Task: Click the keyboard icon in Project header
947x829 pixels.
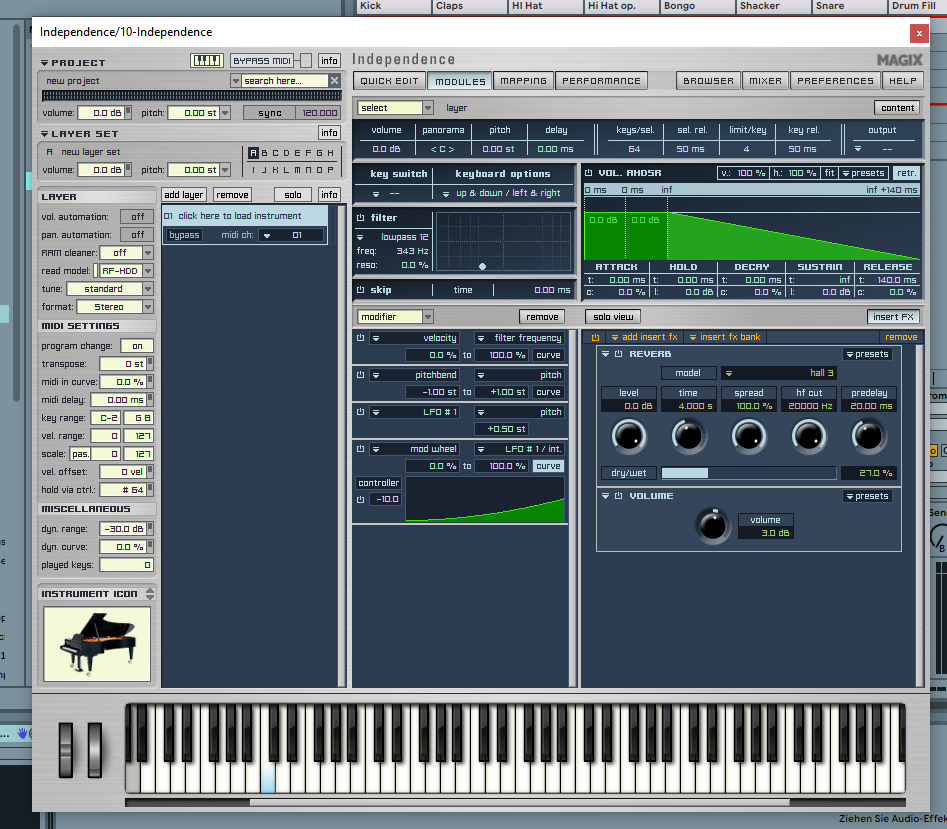Action: coord(207,60)
